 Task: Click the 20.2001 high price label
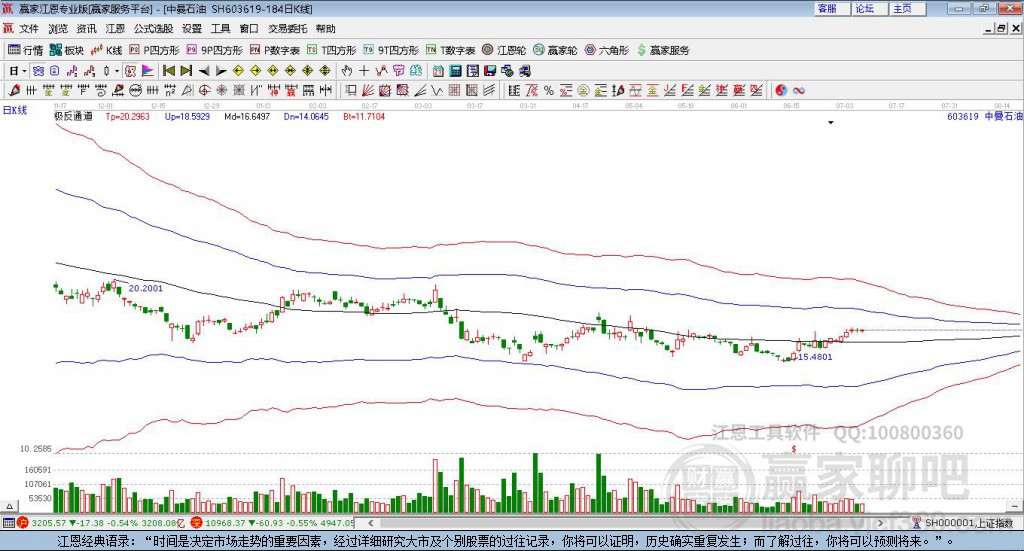pyautogui.click(x=146, y=288)
